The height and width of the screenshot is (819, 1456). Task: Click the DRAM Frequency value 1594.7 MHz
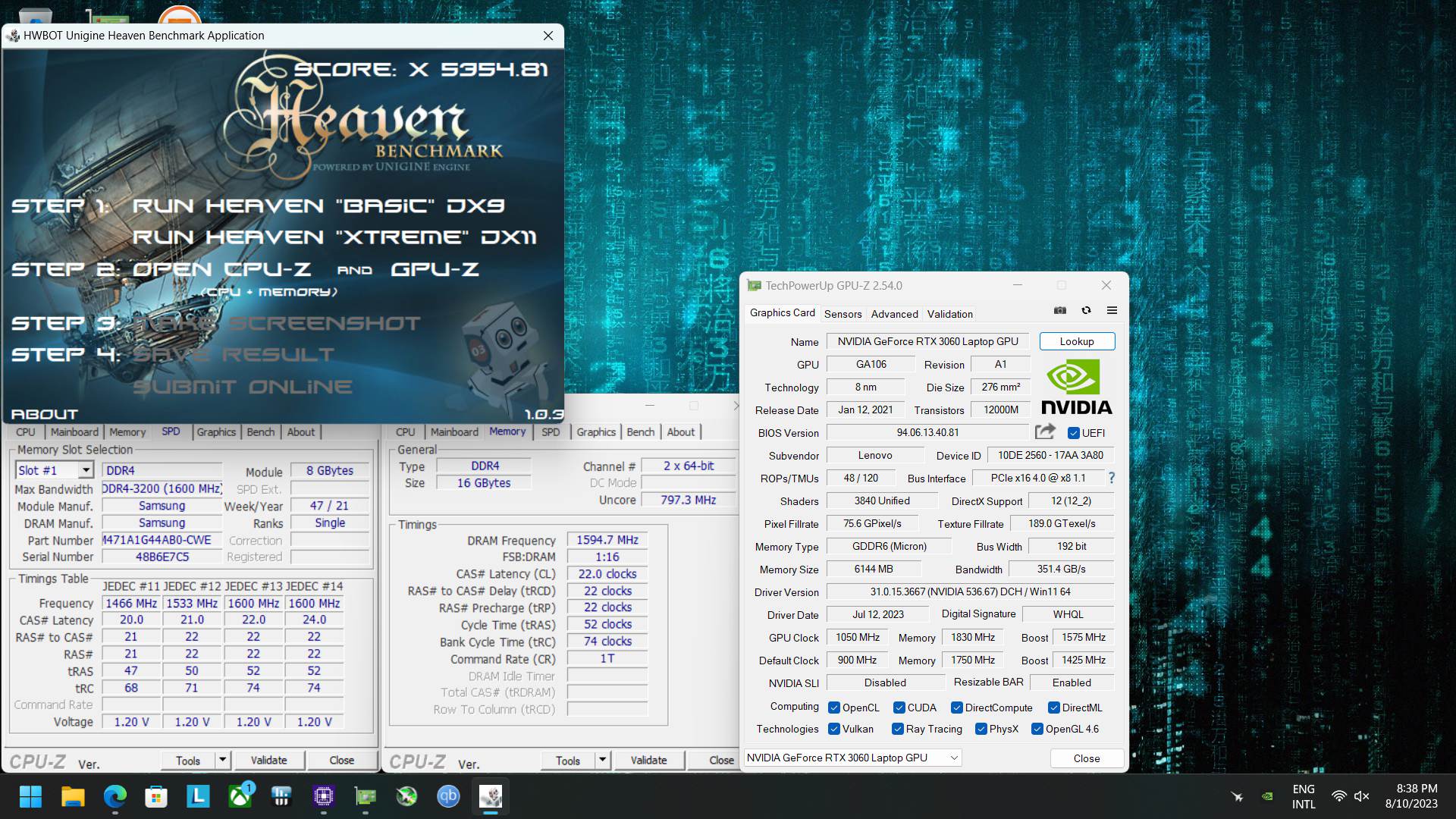(x=607, y=540)
